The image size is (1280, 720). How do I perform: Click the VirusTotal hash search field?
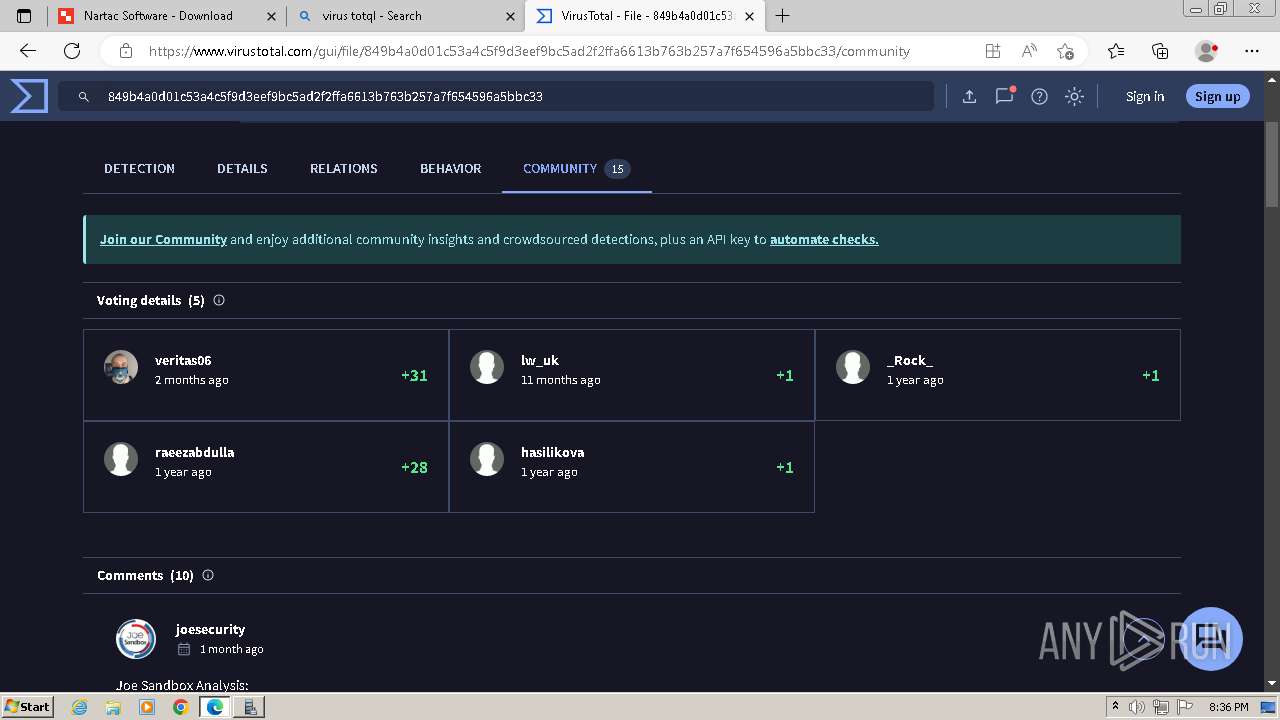[496, 97]
